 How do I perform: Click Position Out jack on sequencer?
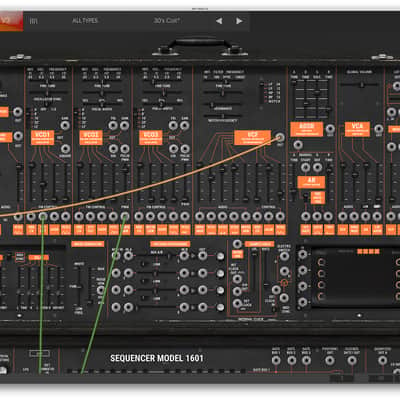pyautogui.click(x=330, y=360)
